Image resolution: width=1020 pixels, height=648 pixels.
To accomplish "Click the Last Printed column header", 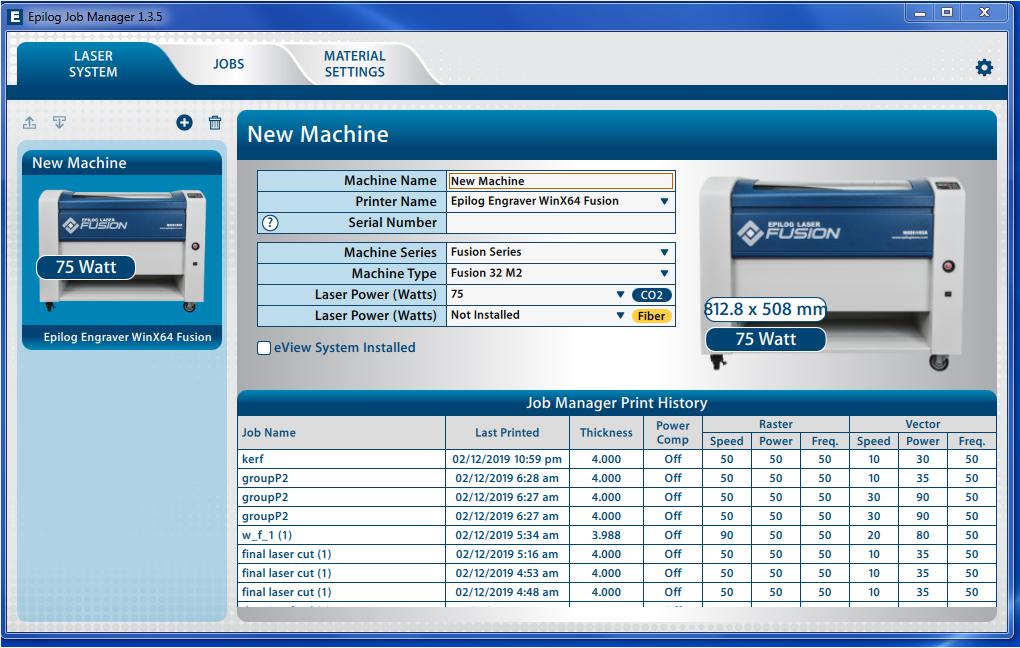I will 507,433.
